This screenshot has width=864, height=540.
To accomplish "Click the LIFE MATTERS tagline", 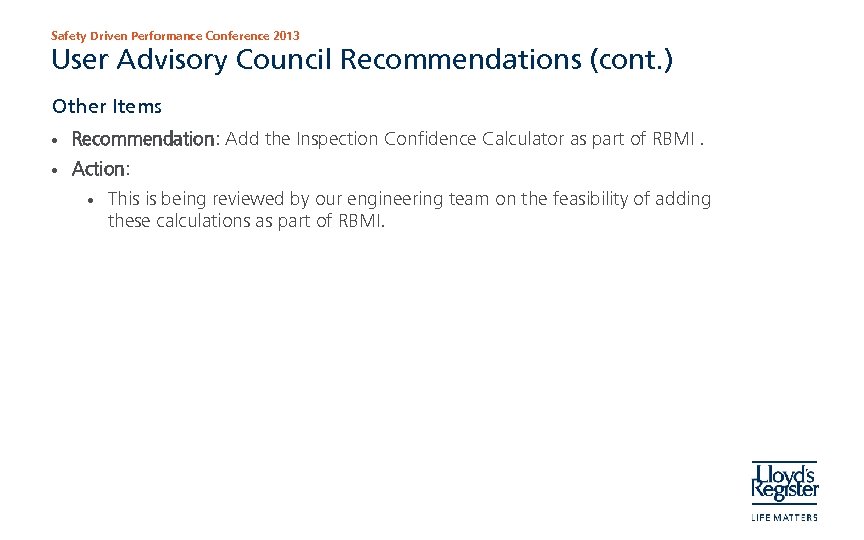I will coord(785,517).
